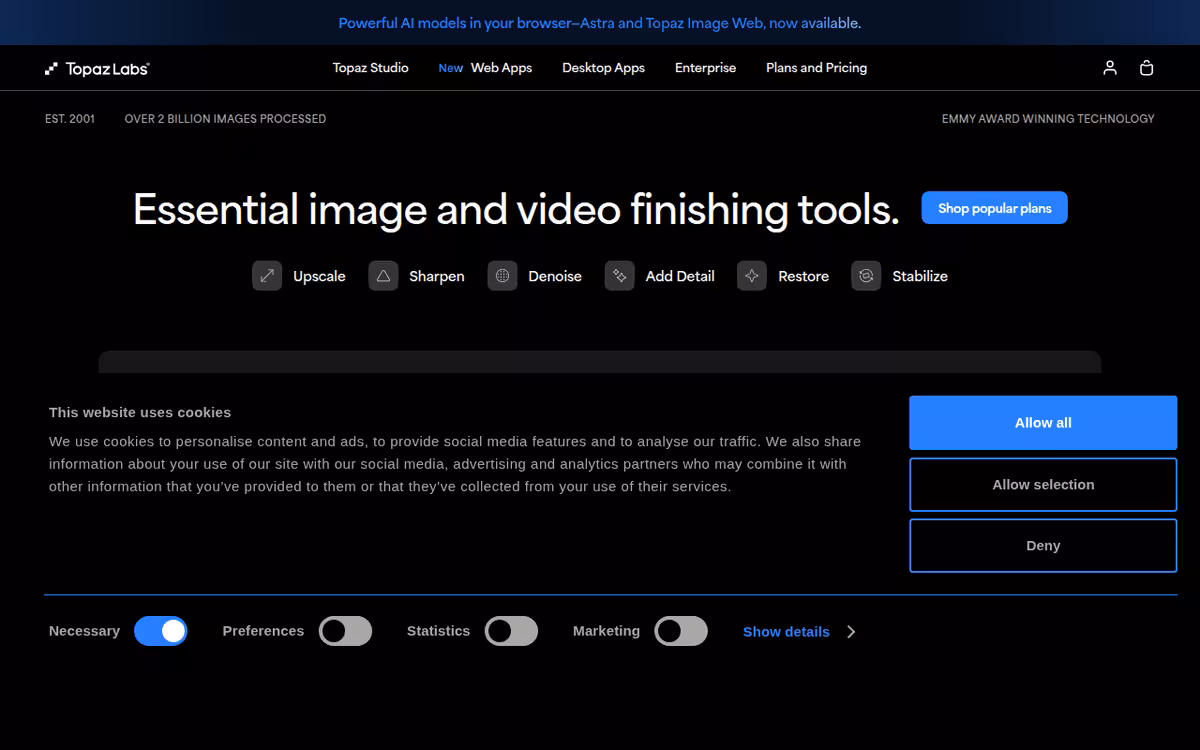Screen dimensions: 1200x750
Task: Click the Sharpen triangle icon
Action: pyautogui.click(x=383, y=276)
